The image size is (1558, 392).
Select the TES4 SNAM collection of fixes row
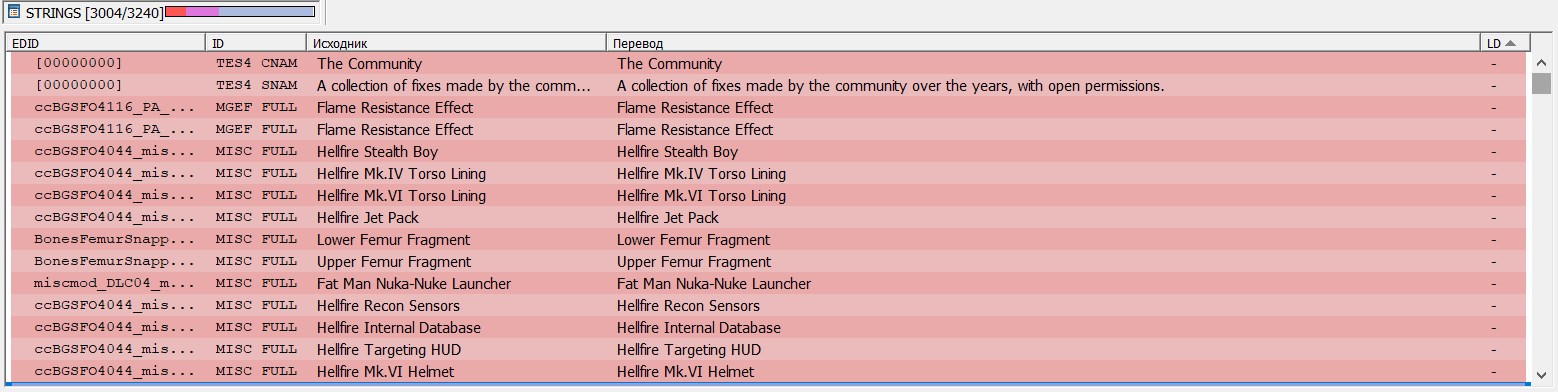point(768,86)
